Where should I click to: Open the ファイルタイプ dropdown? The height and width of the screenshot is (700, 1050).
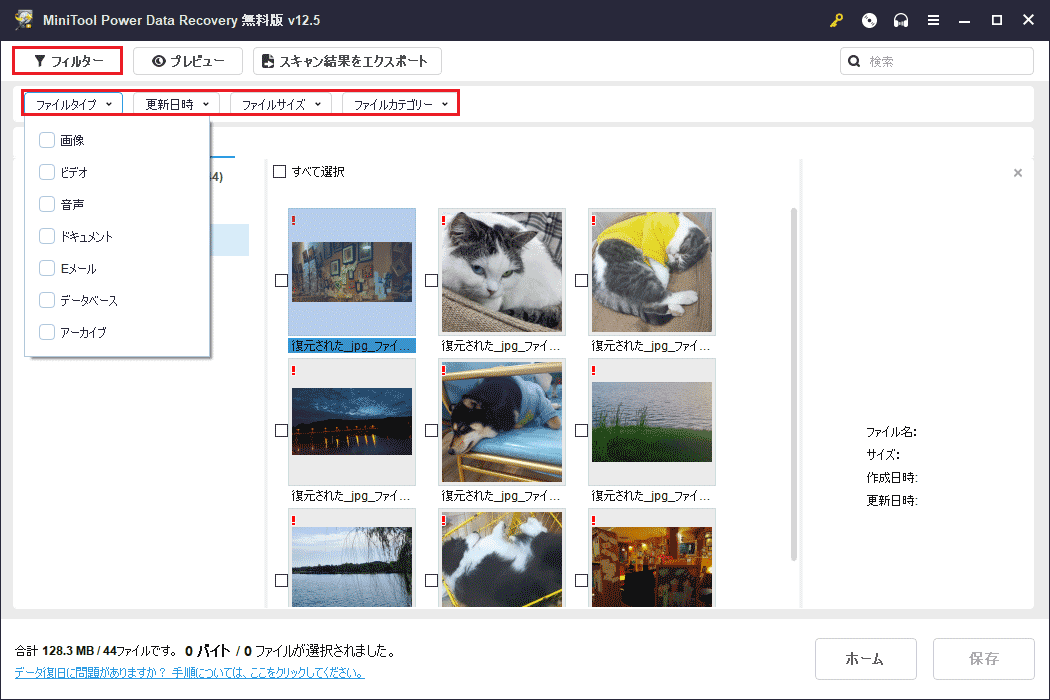[74, 104]
